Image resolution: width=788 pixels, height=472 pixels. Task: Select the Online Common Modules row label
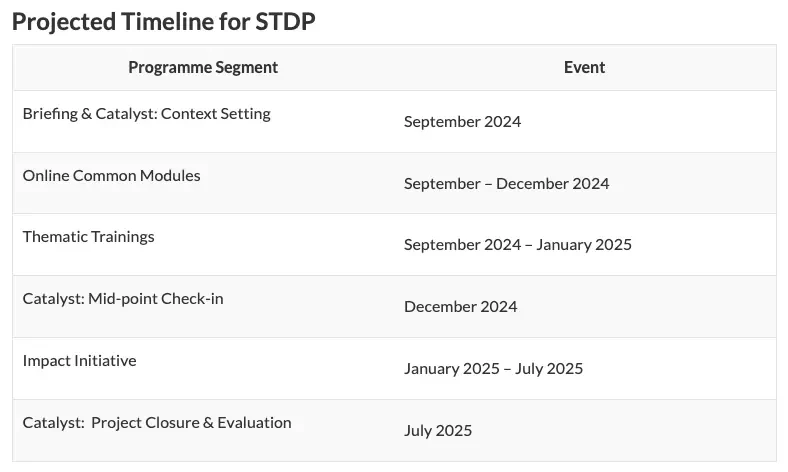pos(112,175)
